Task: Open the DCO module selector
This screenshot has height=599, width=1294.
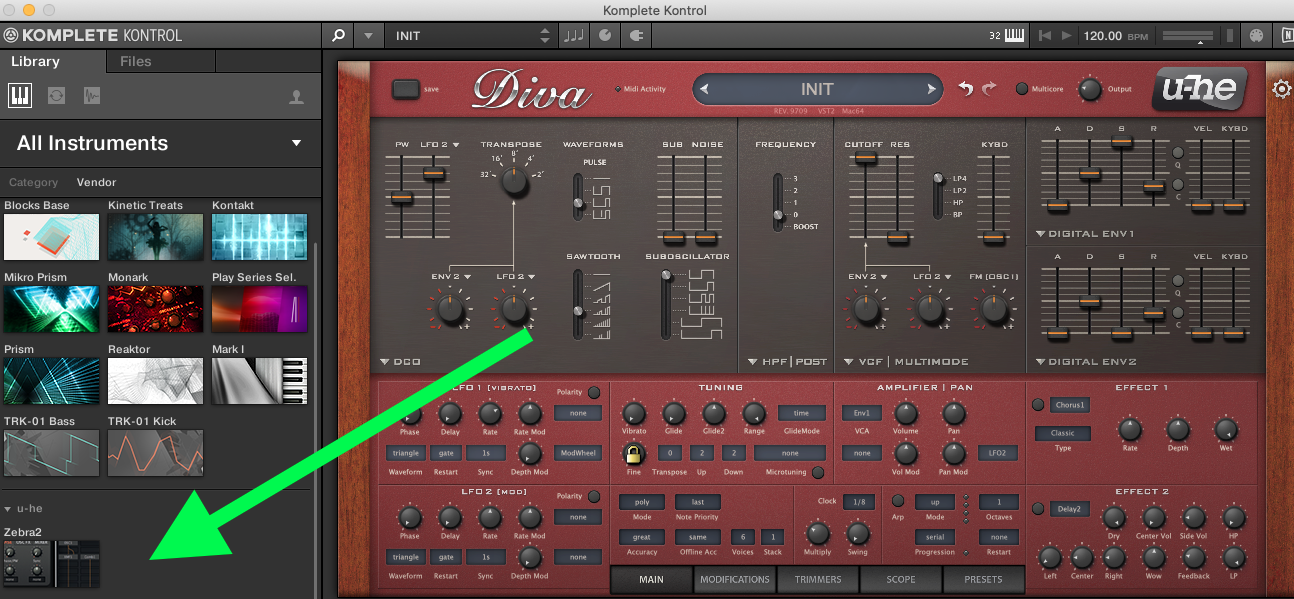Action: tap(401, 362)
